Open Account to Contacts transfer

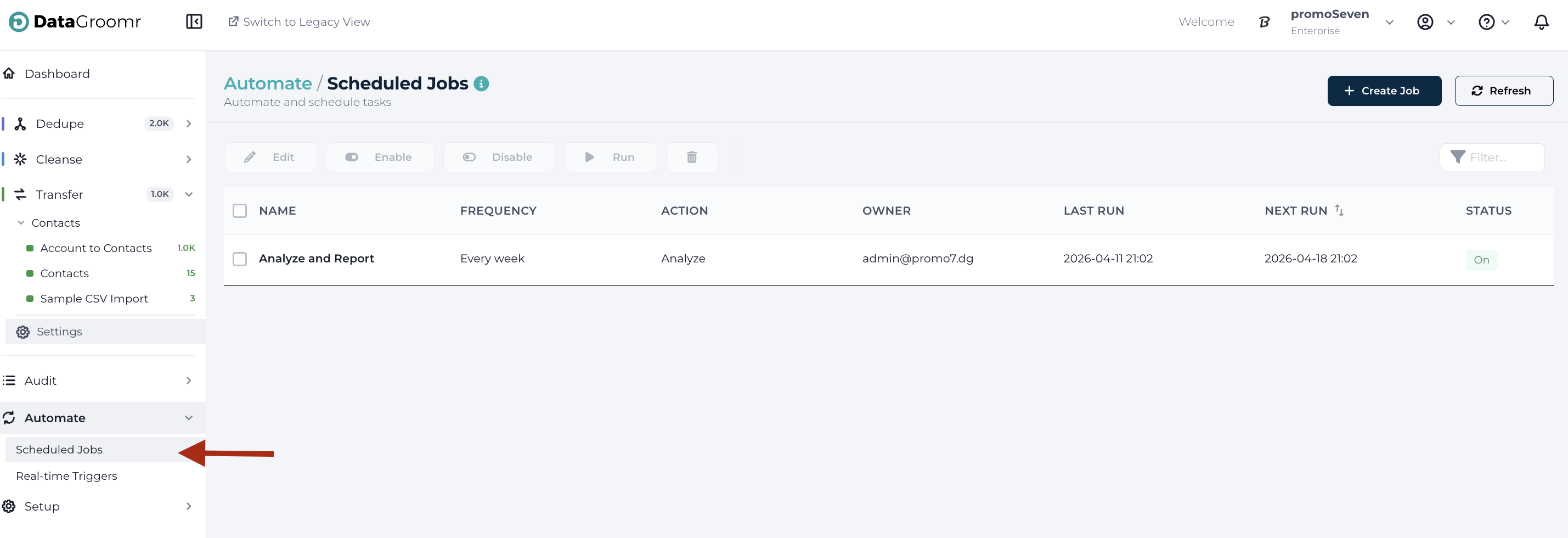coord(95,248)
